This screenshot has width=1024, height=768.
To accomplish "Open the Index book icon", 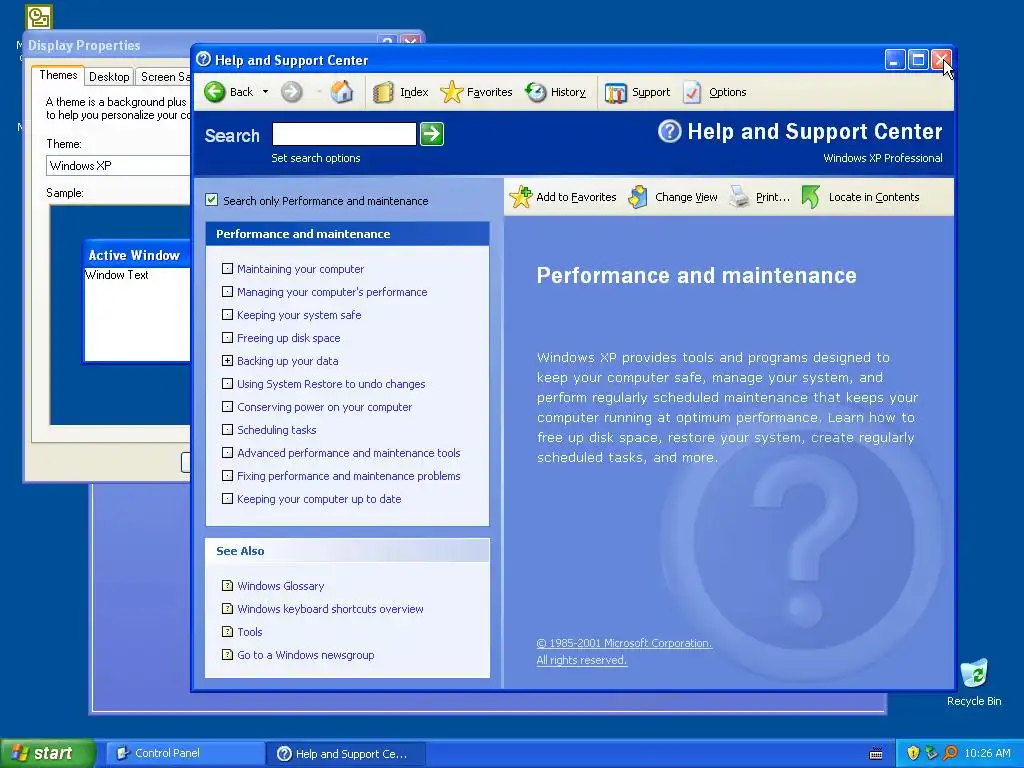I will 383,92.
